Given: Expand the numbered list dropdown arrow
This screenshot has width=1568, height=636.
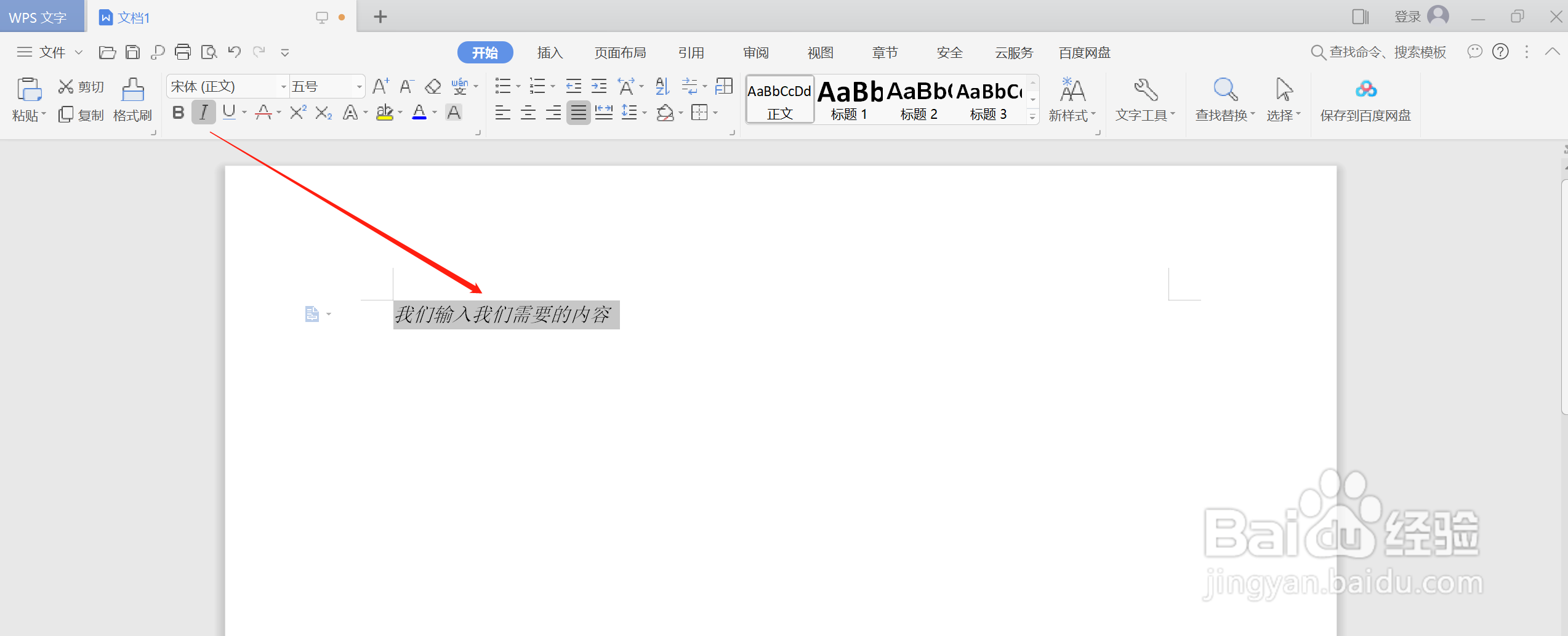Looking at the screenshot, I should pos(553,87).
